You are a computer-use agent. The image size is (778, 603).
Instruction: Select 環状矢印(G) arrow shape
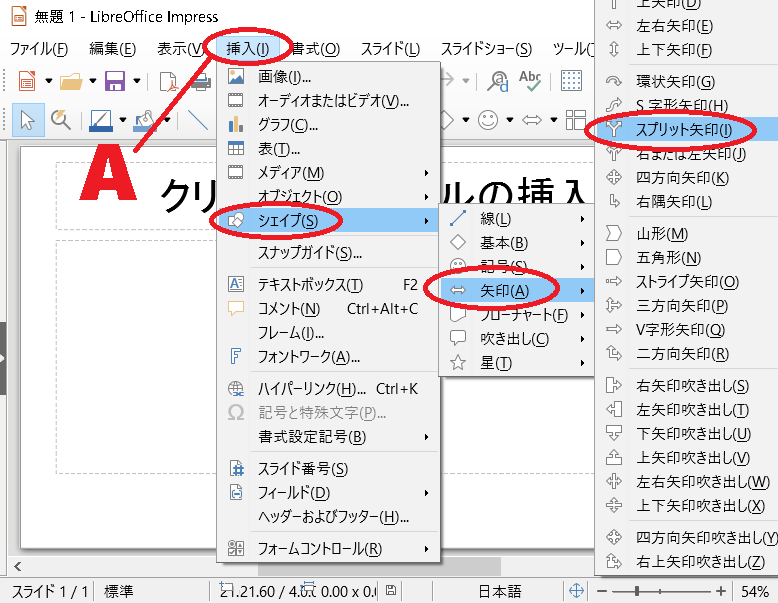(687, 81)
